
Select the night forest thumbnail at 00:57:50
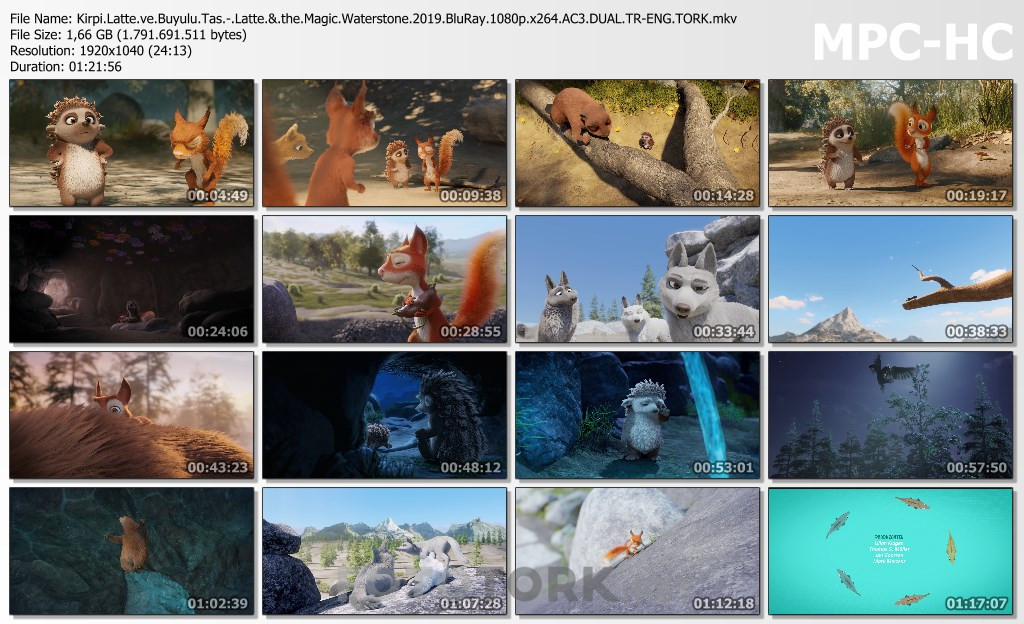pos(890,415)
